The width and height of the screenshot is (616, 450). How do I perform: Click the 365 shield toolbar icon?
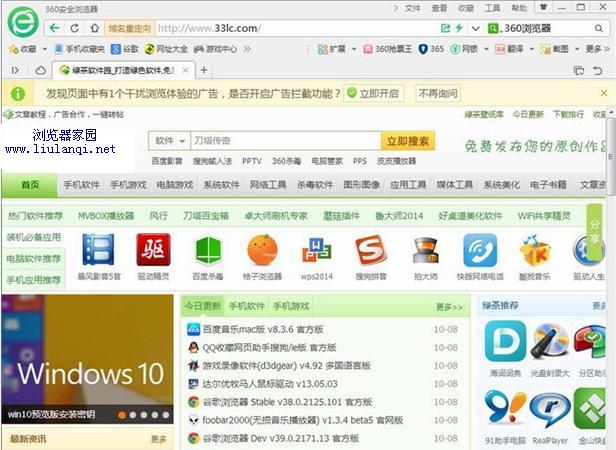click(x=431, y=49)
